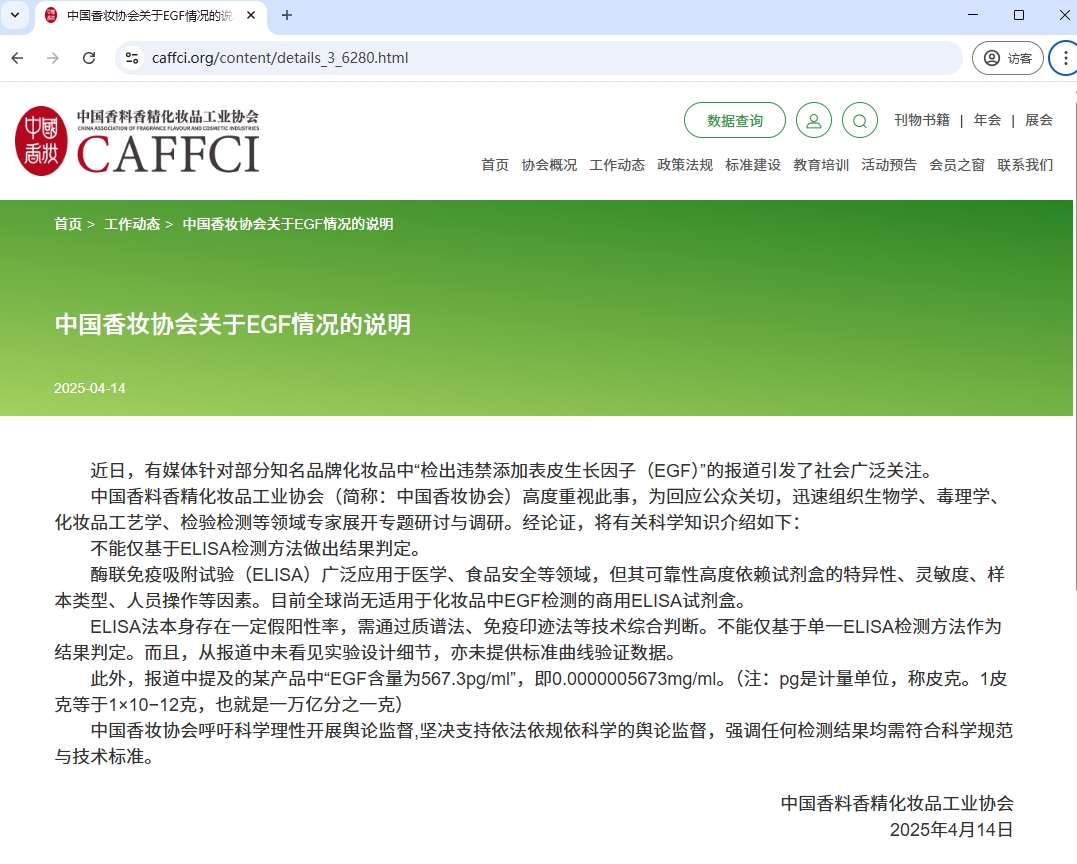Select 标准建设 in navigation bar
Image resolution: width=1077 pixels, height=864 pixels.
tap(753, 165)
